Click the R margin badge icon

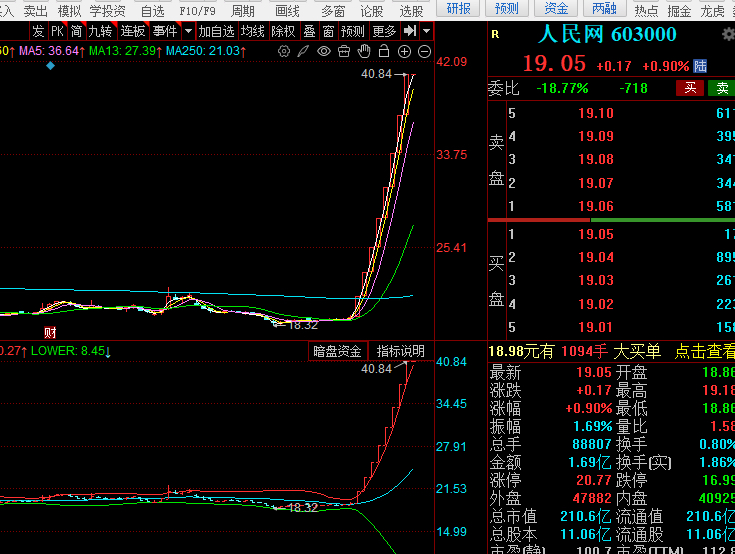(495, 34)
